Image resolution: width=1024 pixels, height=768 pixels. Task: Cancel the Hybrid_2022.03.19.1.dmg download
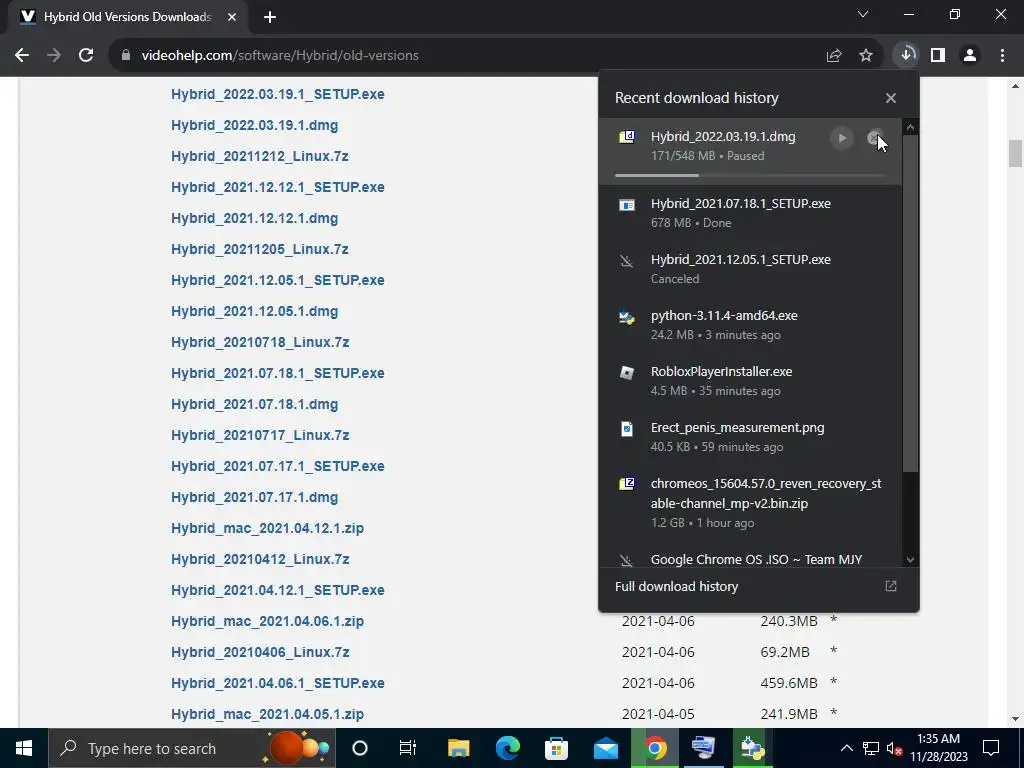[x=874, y=138]
